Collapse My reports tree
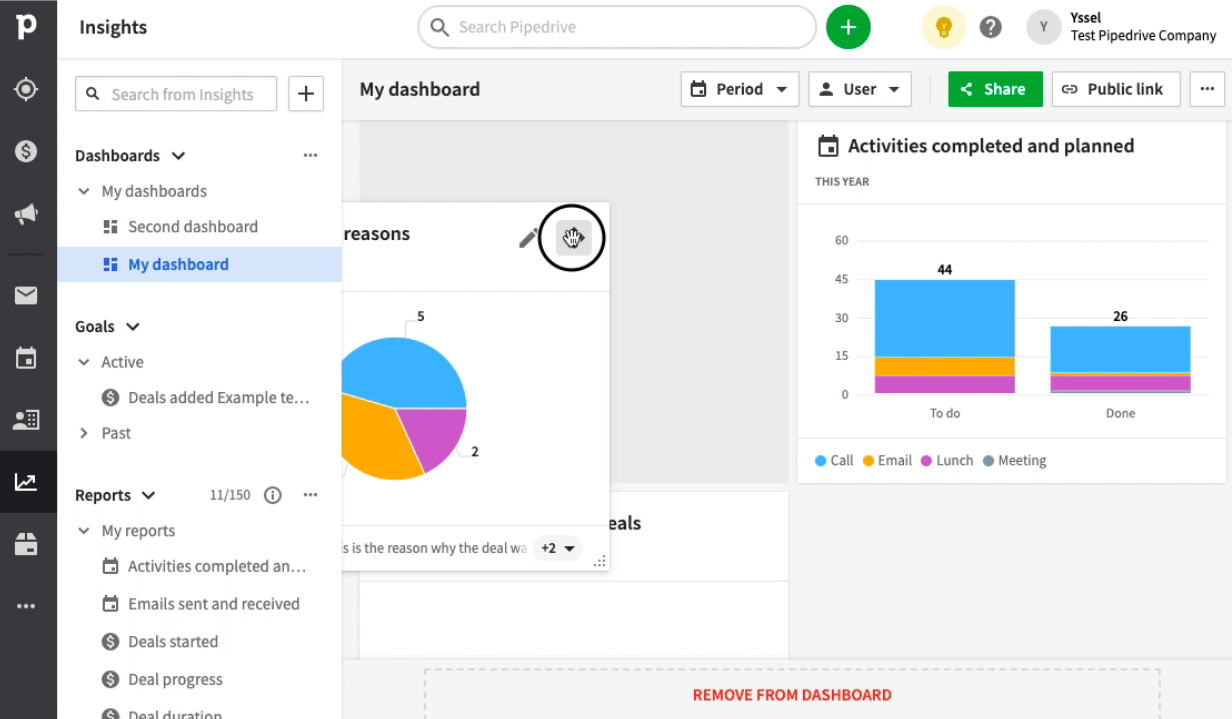Screen dimensions: 1232x719 click(x=84, y=531)
